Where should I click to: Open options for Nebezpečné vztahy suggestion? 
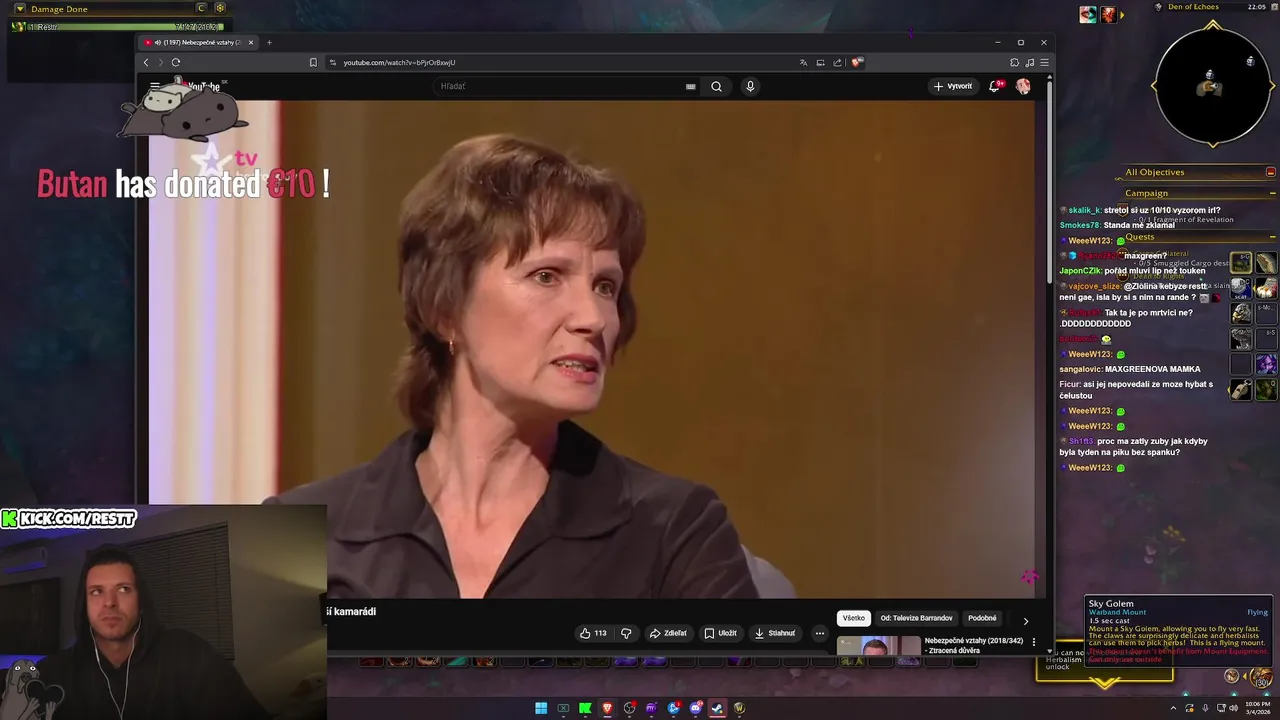(1034, 642)
